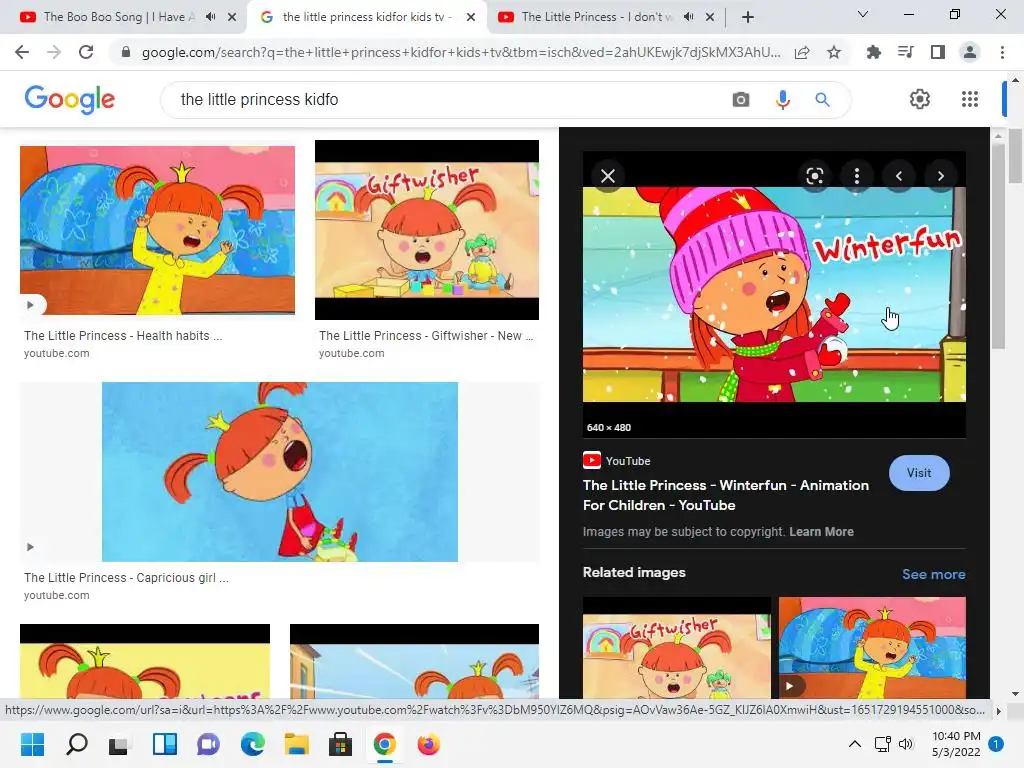Show hidden system tray icons

click(854, 744)
